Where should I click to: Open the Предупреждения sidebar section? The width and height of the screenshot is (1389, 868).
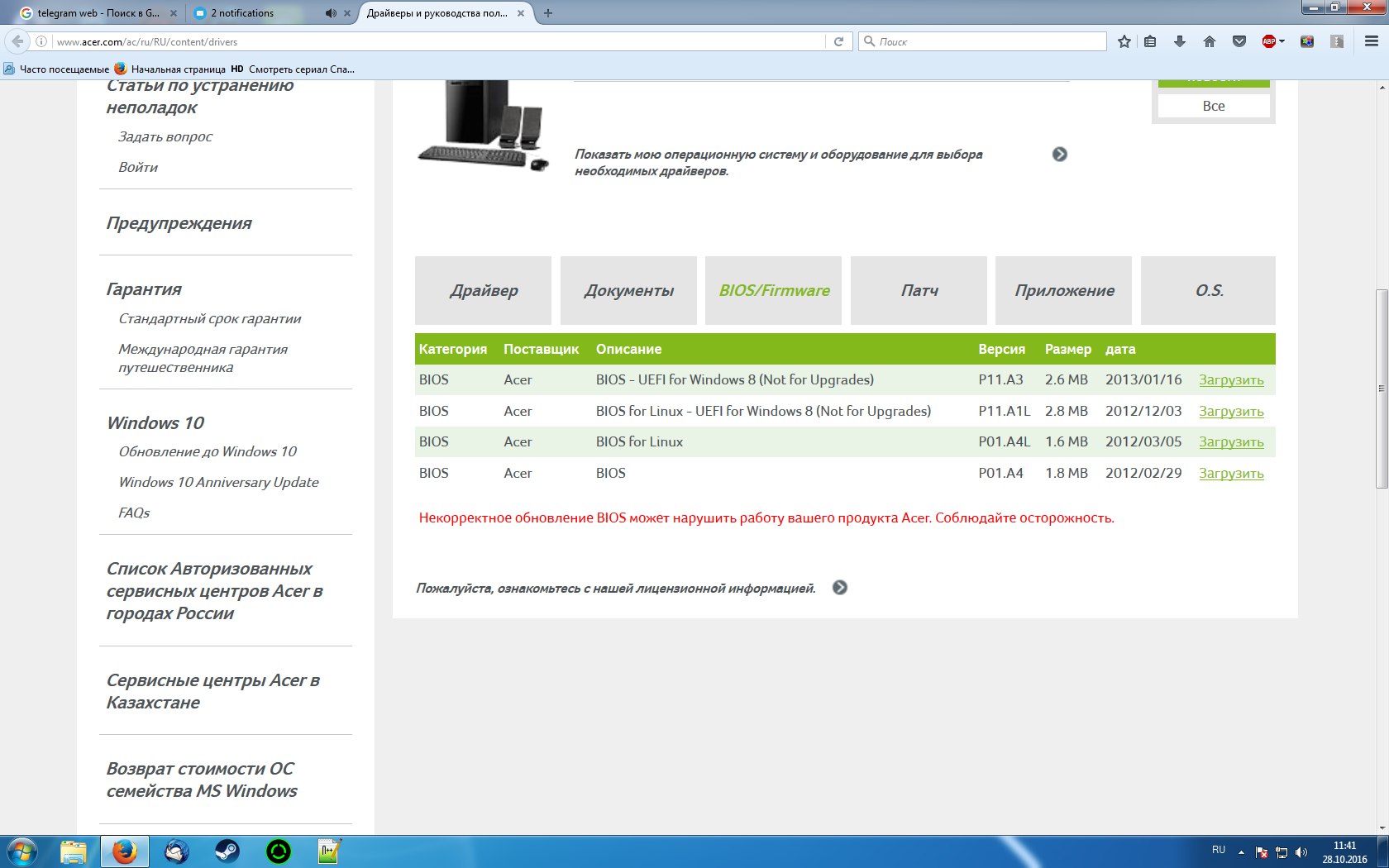pyautogui.click(x=179, y=223)
